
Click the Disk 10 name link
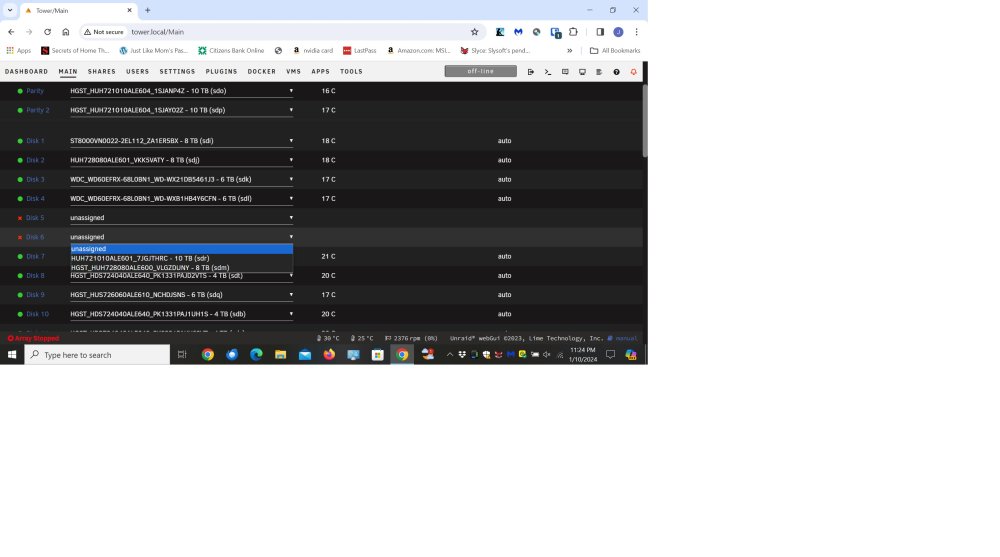[x=37, y=314]
